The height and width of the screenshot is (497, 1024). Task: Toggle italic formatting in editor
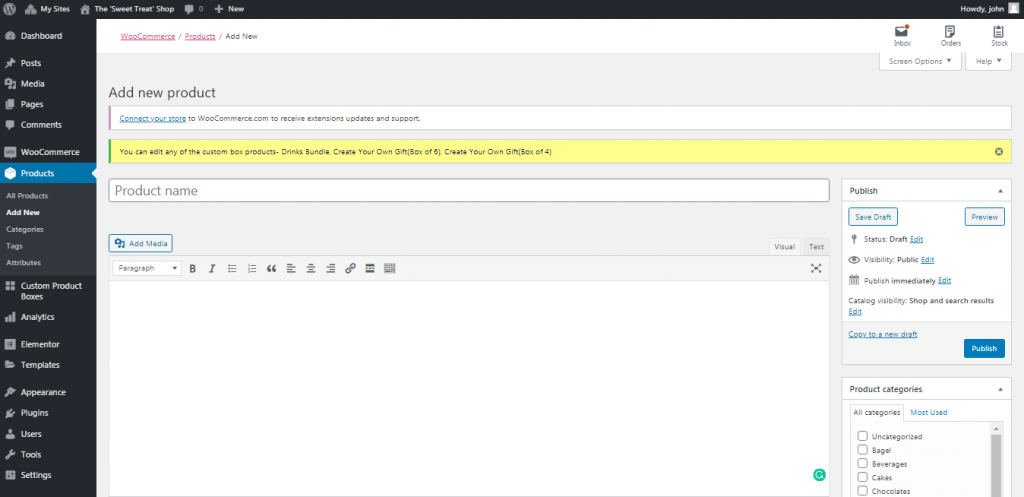(x=212, y=268)
